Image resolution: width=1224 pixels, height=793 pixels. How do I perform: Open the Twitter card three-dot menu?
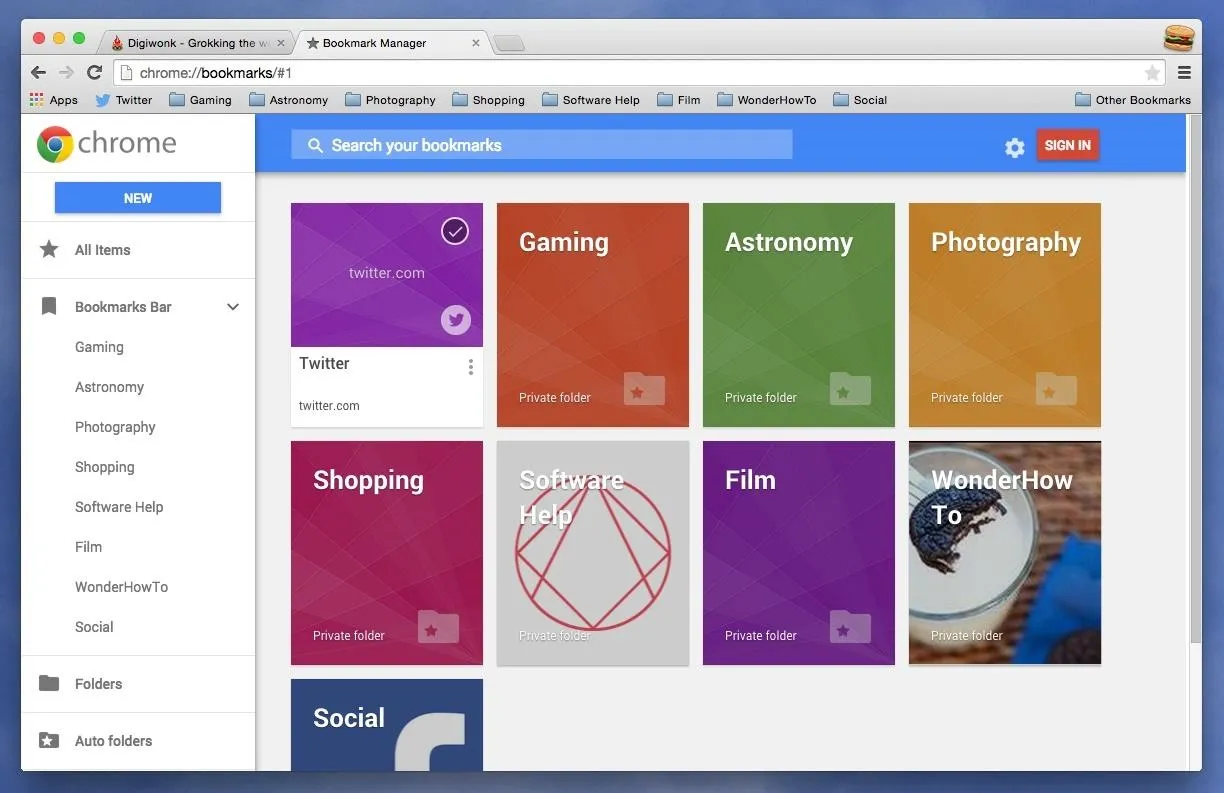point(471,367)
